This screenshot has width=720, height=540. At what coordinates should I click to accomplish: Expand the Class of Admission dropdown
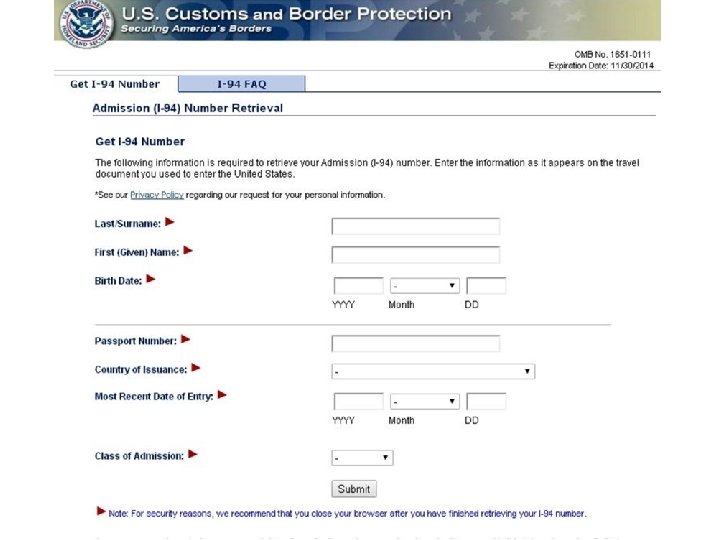point(362,458)
